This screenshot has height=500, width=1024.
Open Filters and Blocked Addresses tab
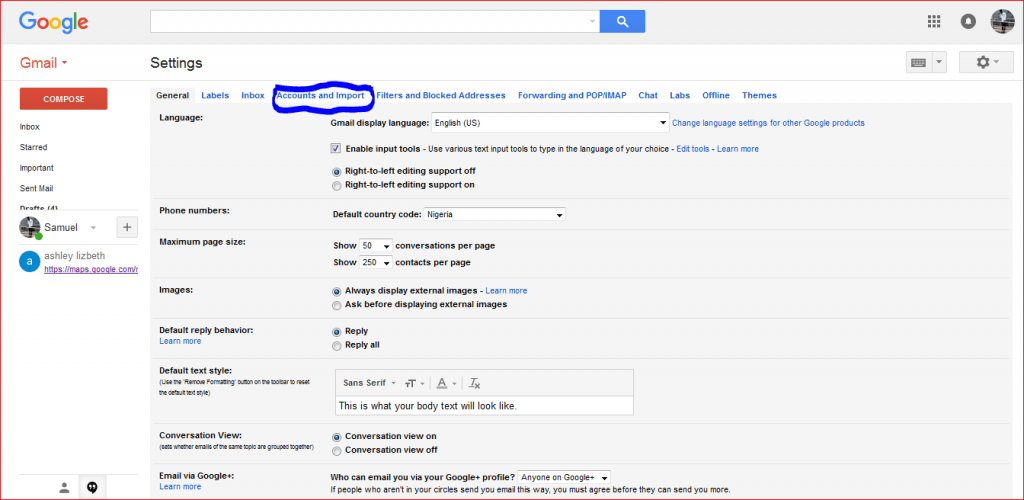point(441,95)
